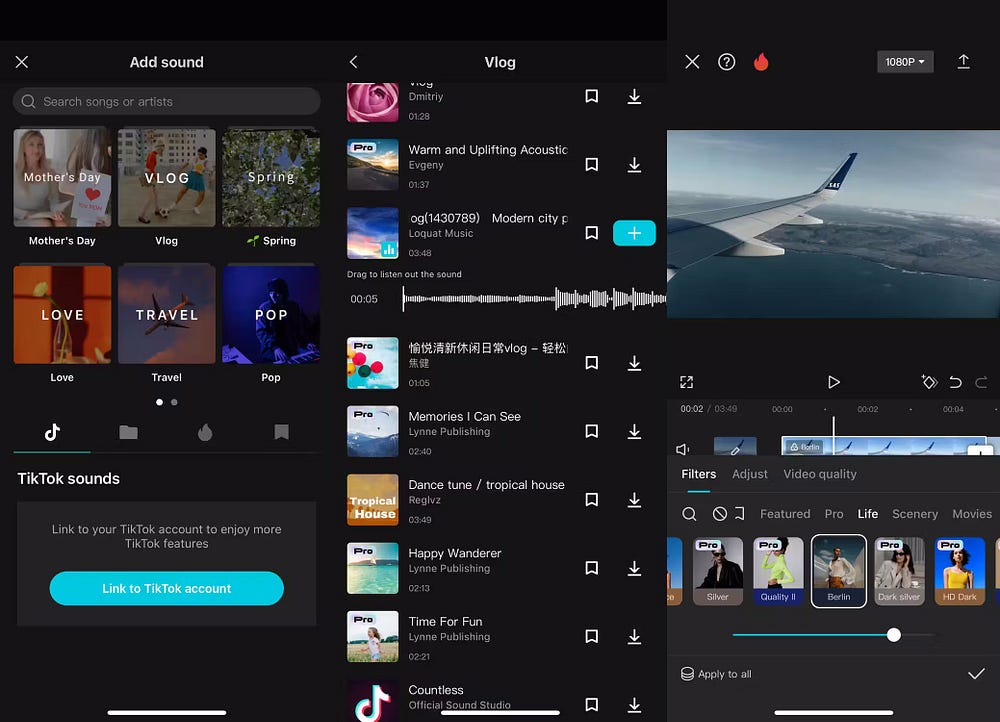This screenshot has height=722, width=1000.
Task: Undo the last edit
Action: (x=955, y=382)
